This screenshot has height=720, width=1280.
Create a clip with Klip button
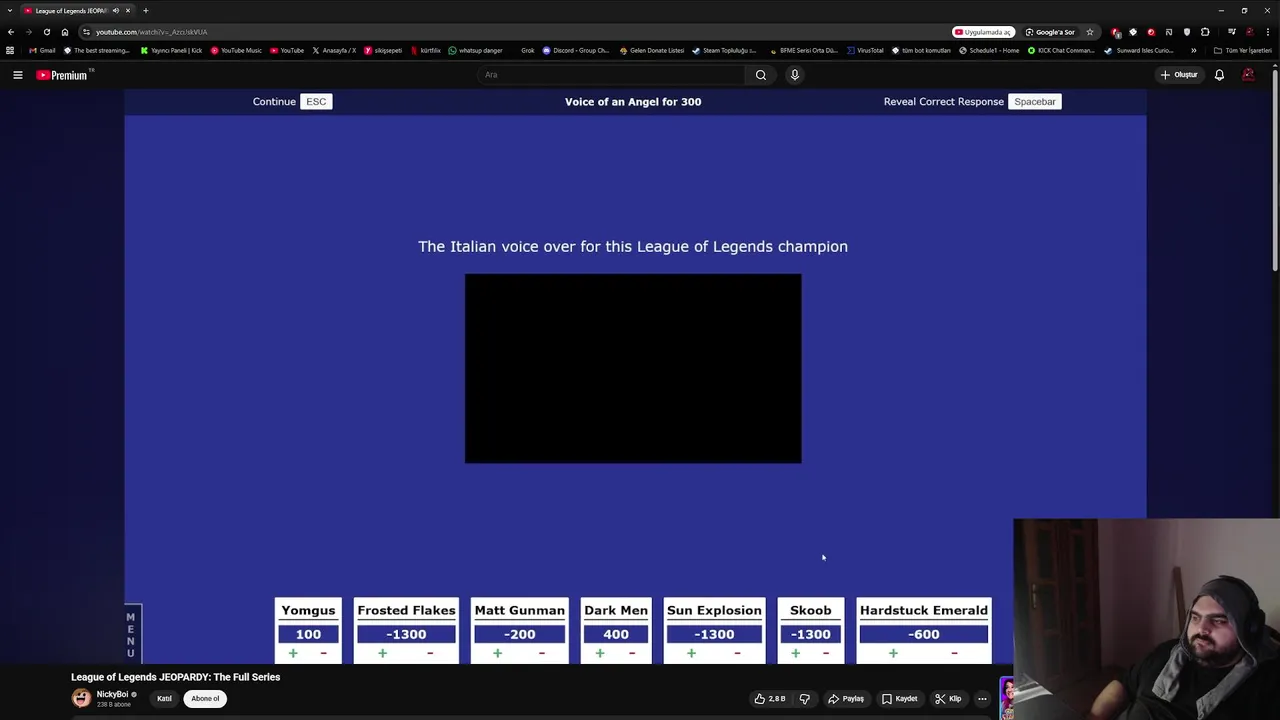949,699
